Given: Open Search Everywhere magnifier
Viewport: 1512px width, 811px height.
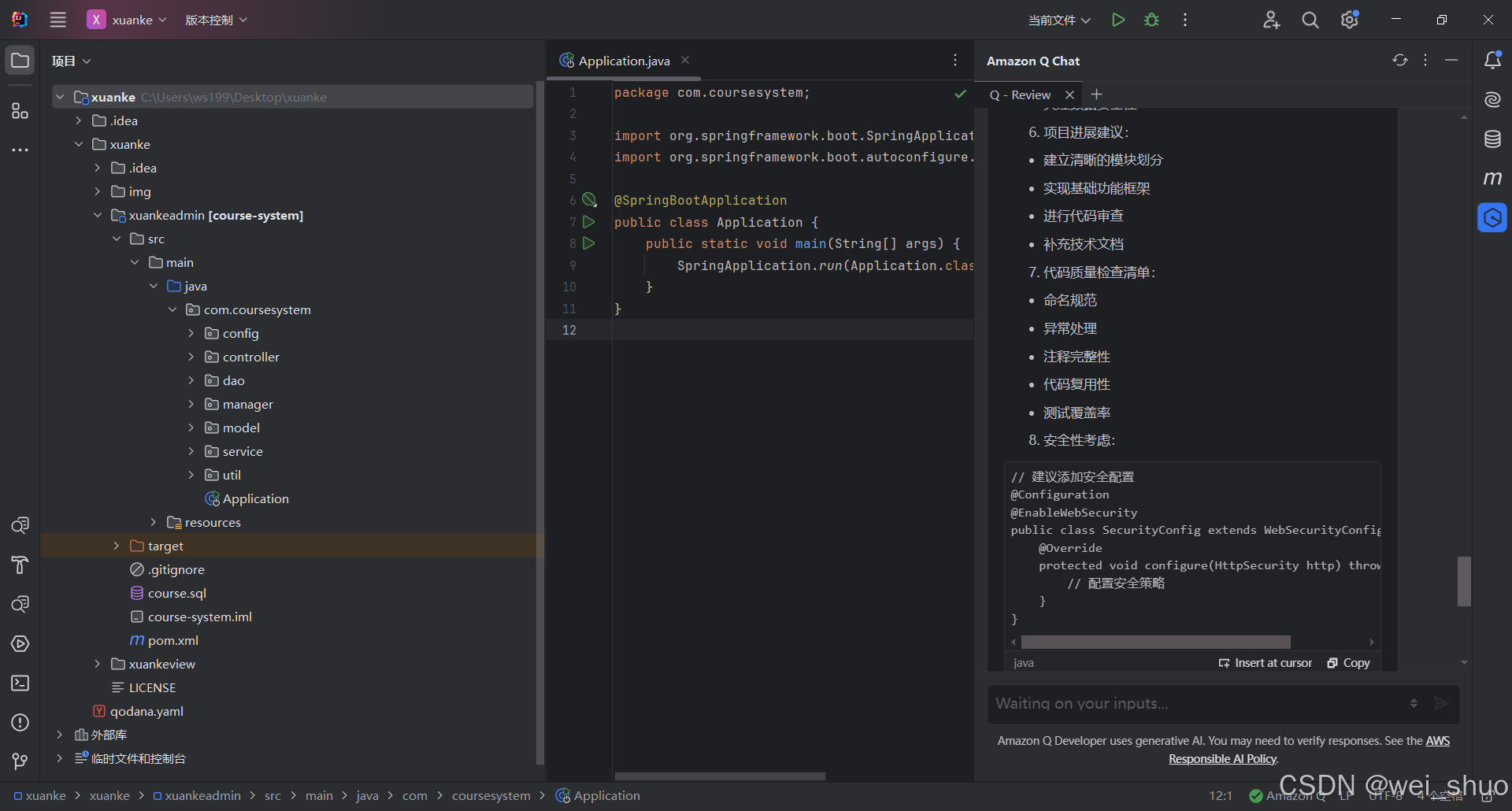Looking at the screenshot, I should pyautogui.click(x=1310, y=20).
